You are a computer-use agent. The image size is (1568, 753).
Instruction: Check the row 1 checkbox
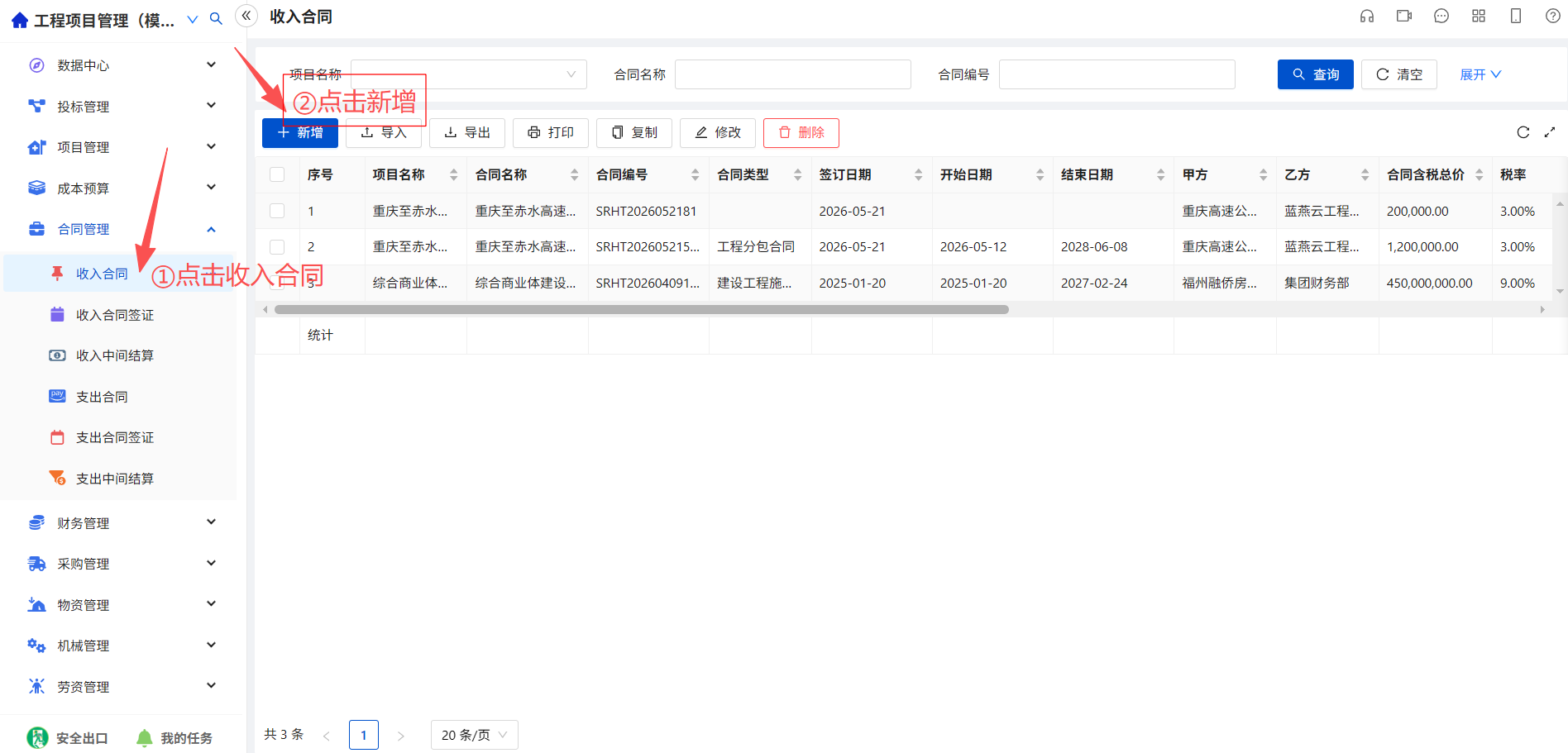[x=277, y=211]
